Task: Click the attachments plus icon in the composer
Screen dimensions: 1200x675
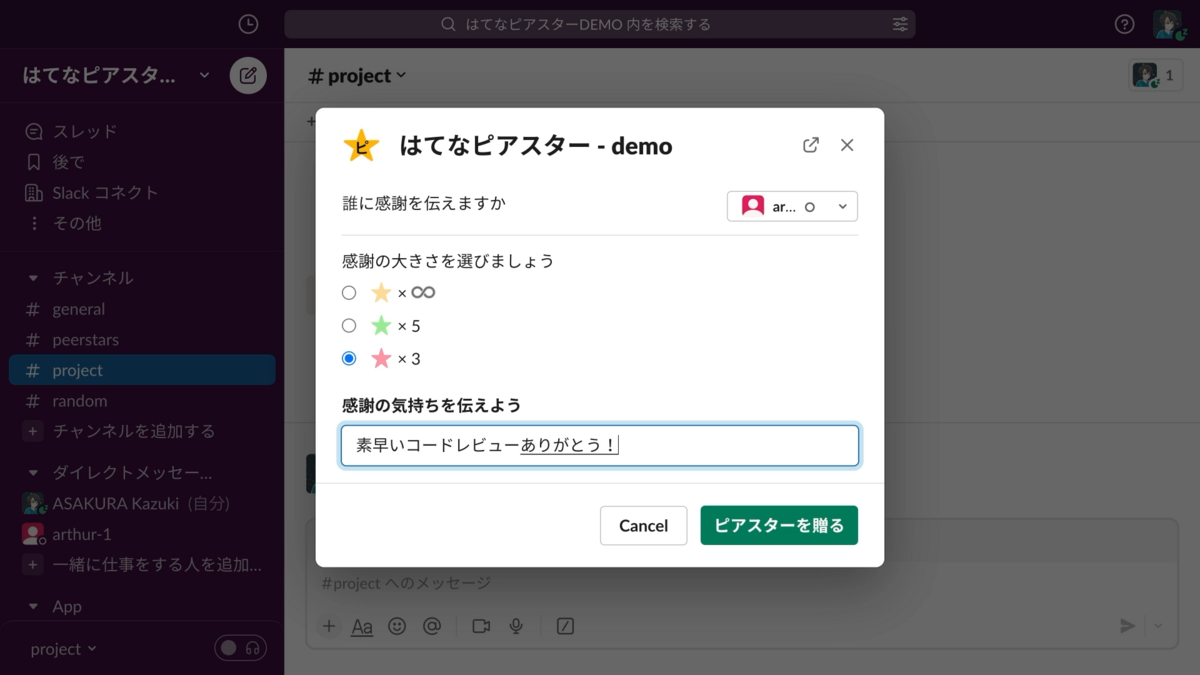Action: click(328, 626)
